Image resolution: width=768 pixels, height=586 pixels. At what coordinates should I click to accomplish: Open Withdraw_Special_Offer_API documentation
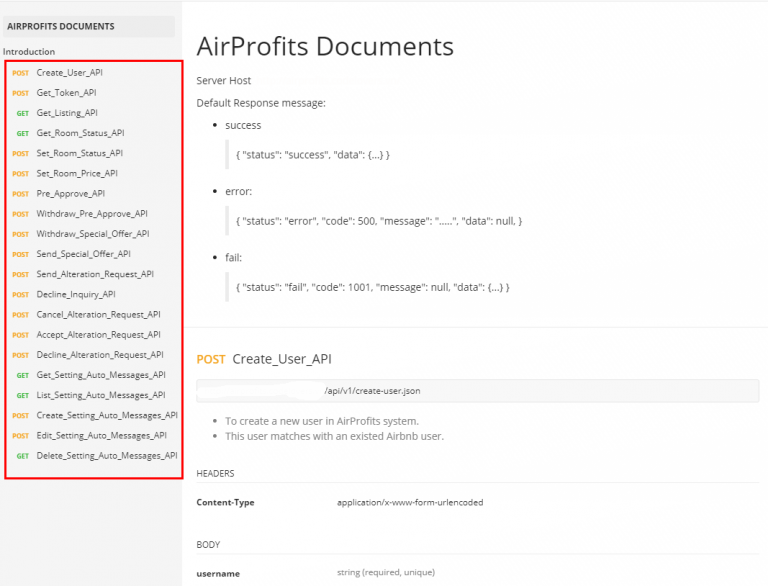[93, 233]
